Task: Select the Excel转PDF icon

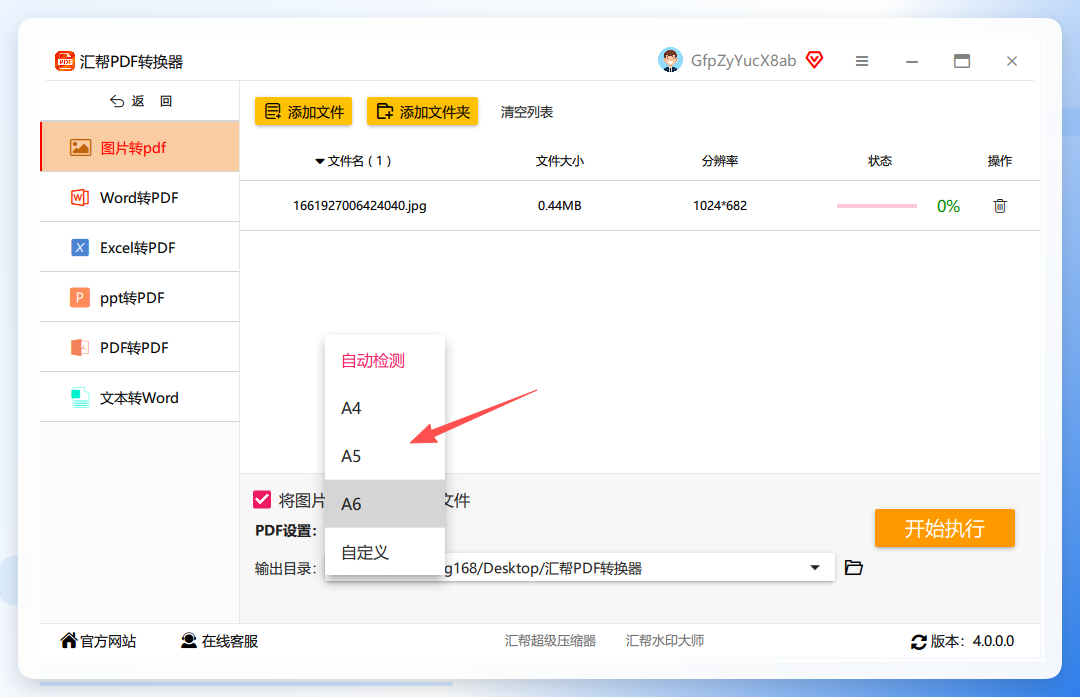Action: coord(80,247)
